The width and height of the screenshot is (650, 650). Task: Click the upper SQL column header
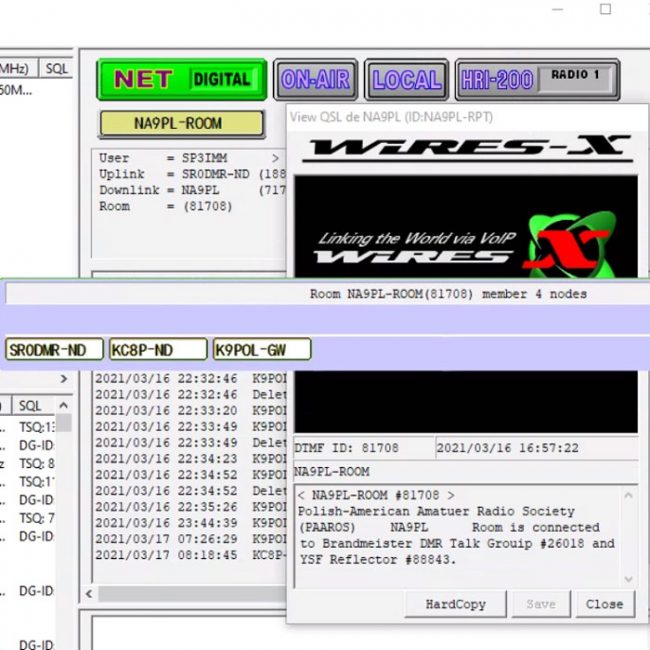pyautogui.click(x=57, y=68)
